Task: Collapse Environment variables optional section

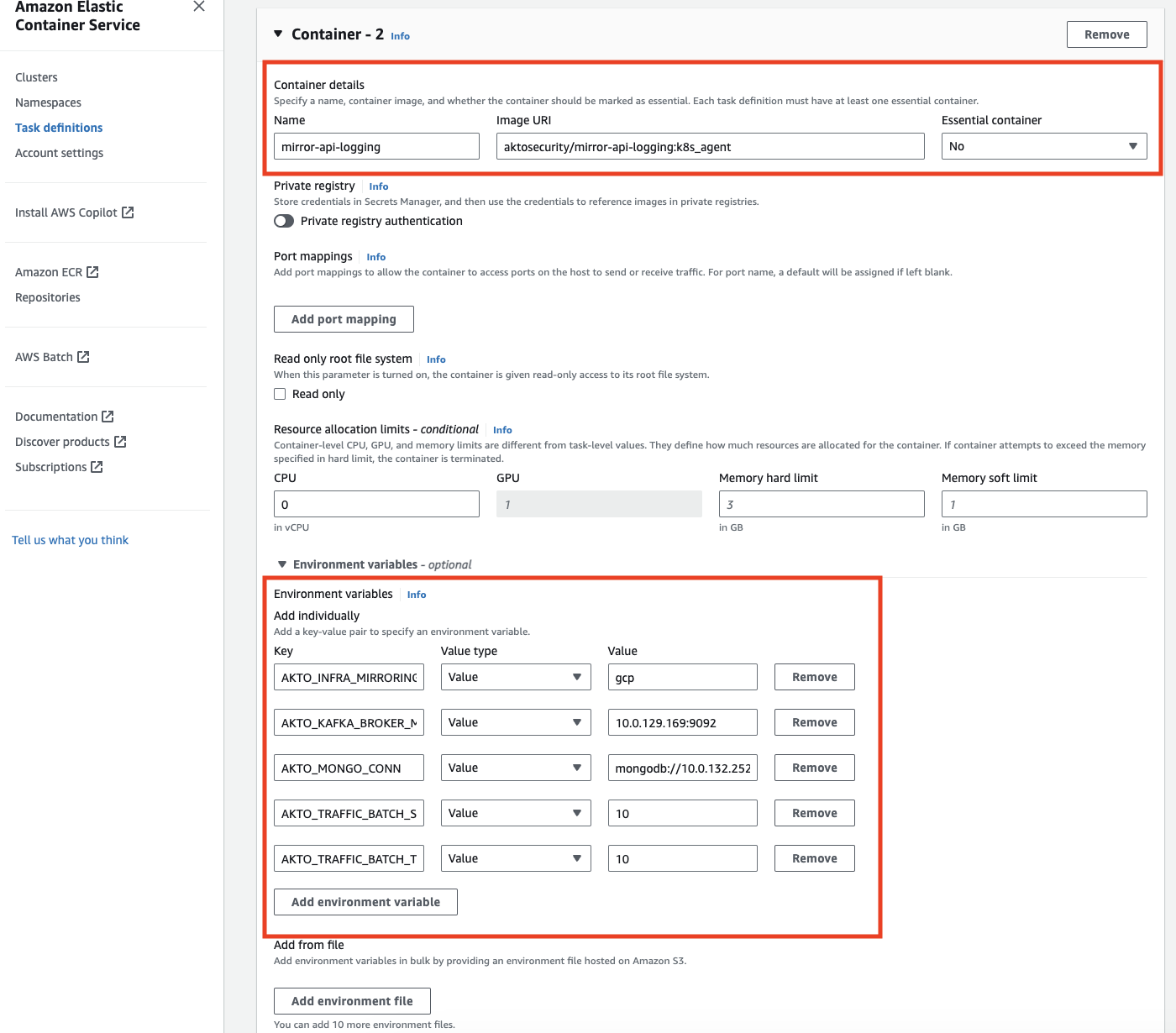Action: [x=282, y=564]
